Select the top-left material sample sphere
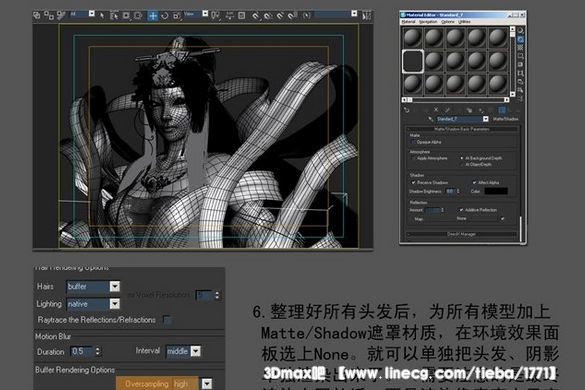 (x=413, y=38)
